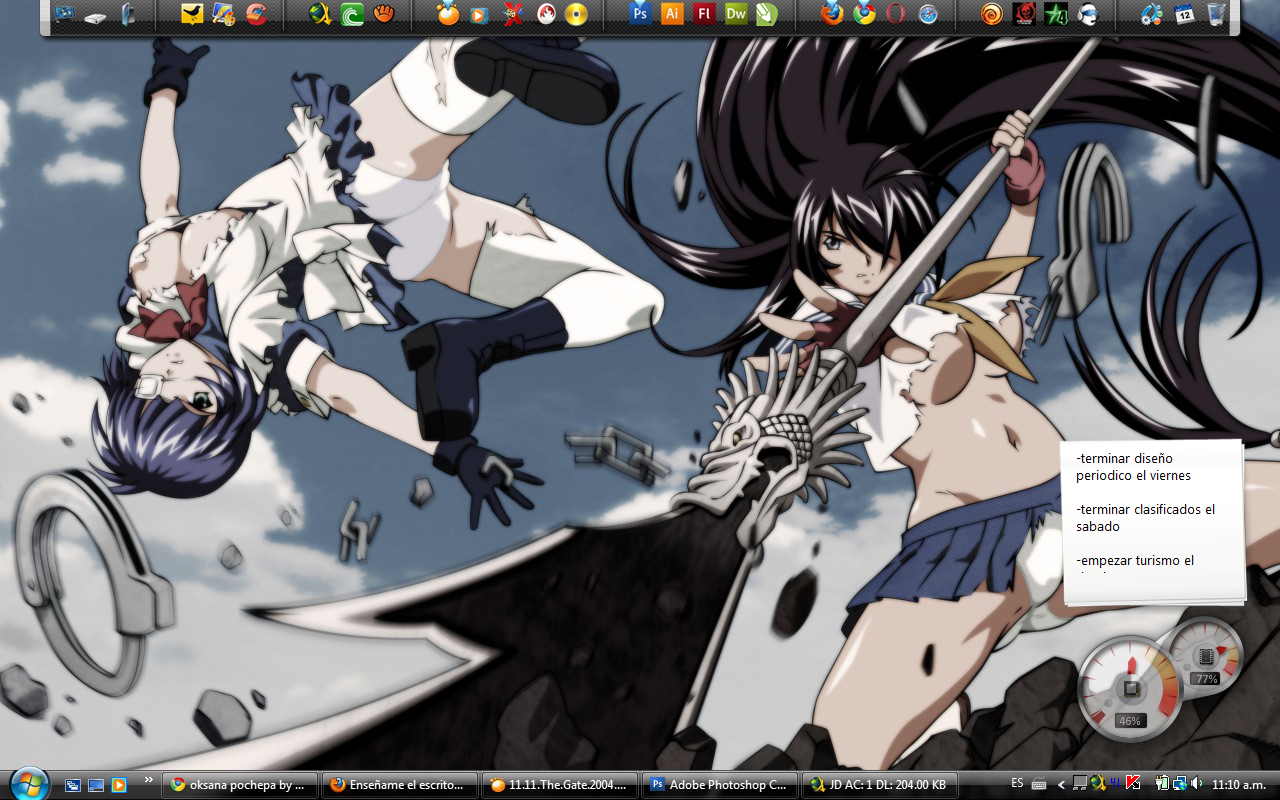Open the network icon in the tray
This screenshot has height=800, width=1280.
pos(1180,784)
